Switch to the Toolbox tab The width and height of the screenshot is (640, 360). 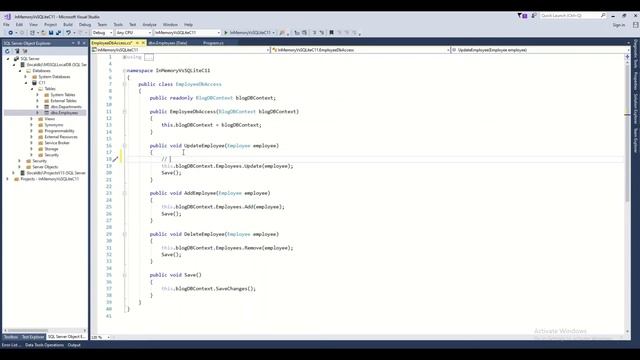[x=11, y=337]
